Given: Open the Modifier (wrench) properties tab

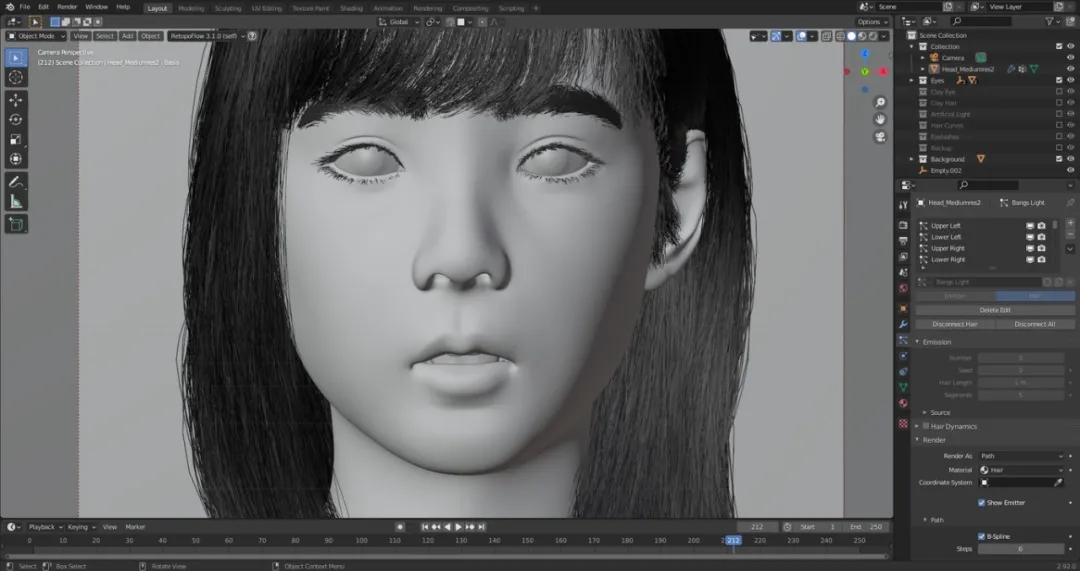Looking at the screenshot, I should tap(903, 324).
